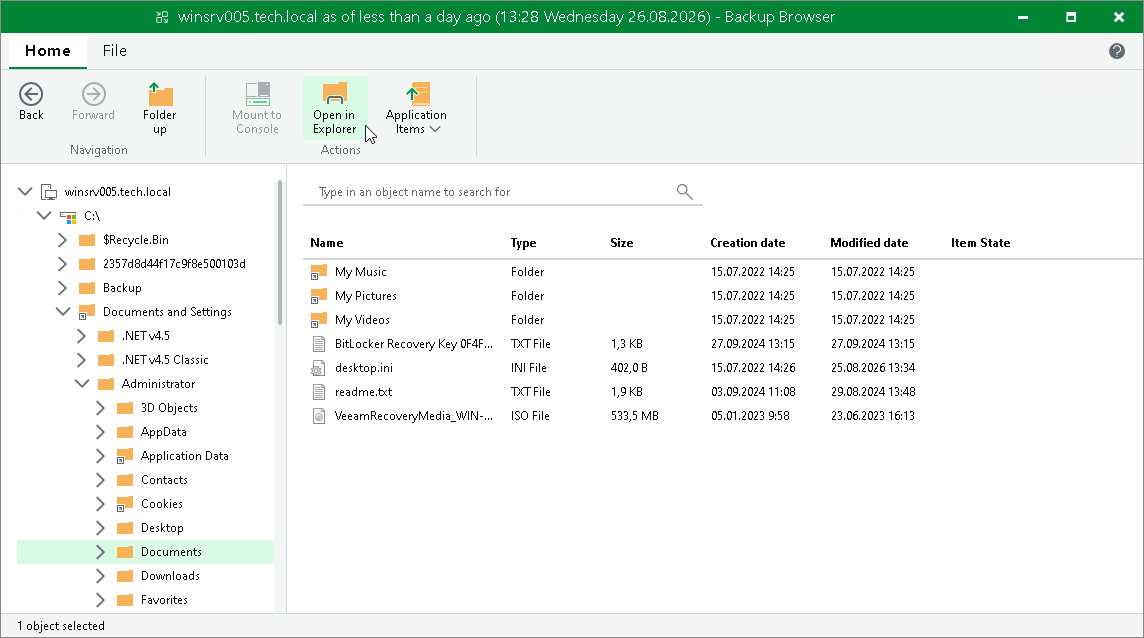The width and height of the screenshot is (1144, 638).
Task: Click the Forward navigation icon
Action: tap(93, 94)
